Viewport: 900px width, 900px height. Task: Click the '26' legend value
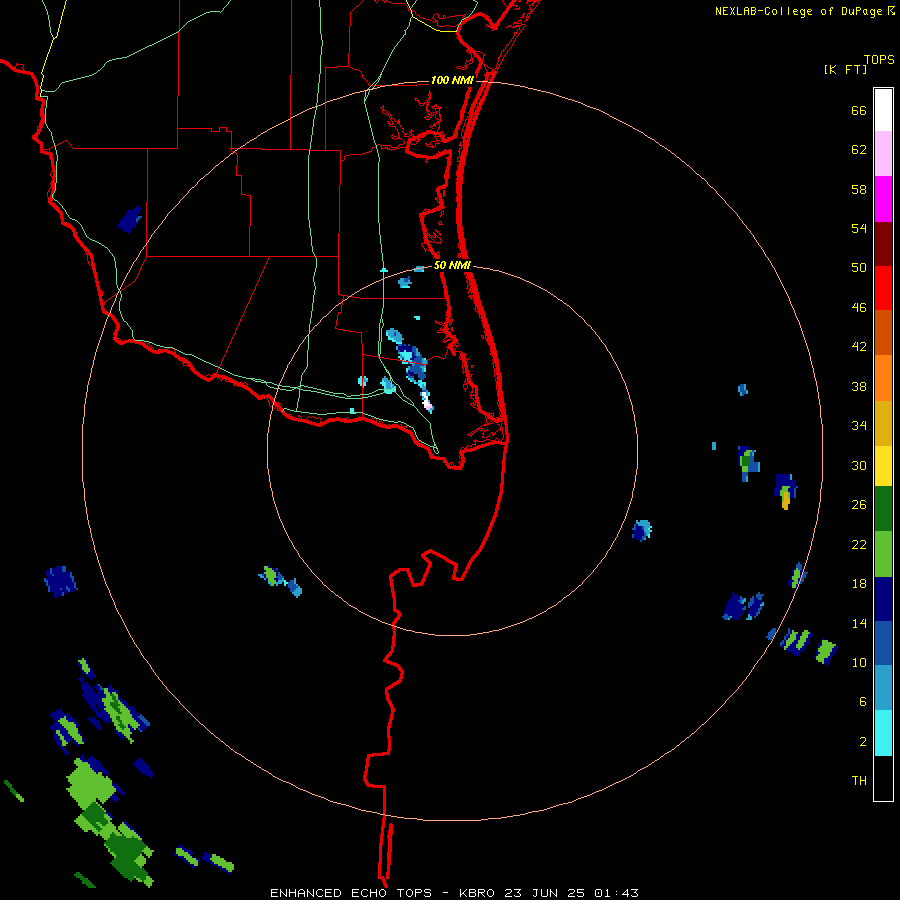tap(859, 505)
